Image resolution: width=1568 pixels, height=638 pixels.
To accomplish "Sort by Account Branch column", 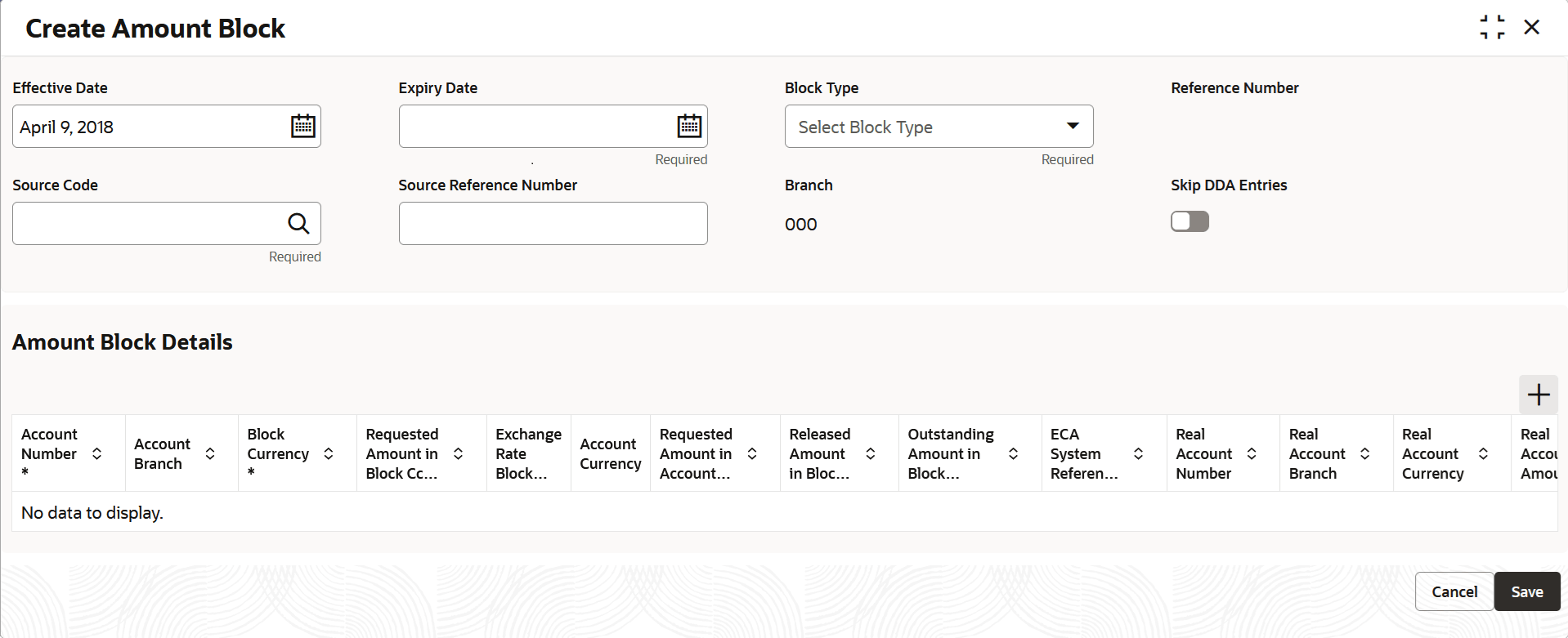I will coord(210,453).
